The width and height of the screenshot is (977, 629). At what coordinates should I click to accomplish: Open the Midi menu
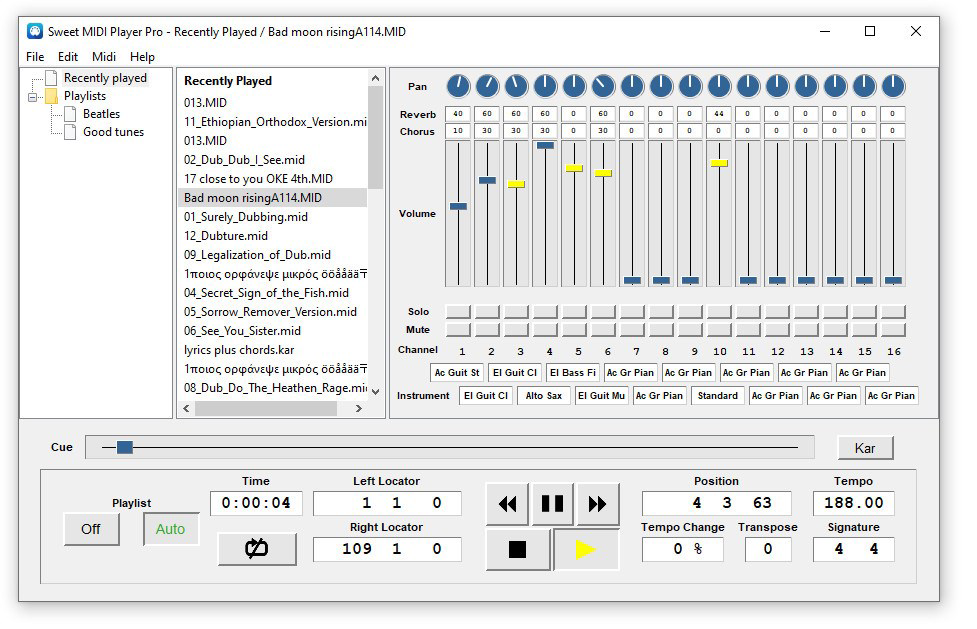[x=103, y=57]
